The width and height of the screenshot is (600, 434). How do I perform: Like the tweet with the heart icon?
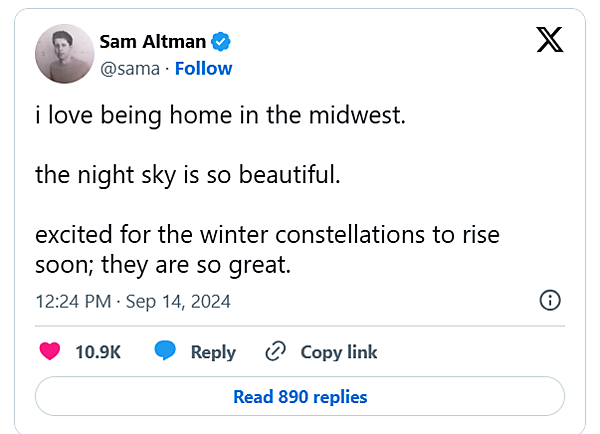[49, 352]
